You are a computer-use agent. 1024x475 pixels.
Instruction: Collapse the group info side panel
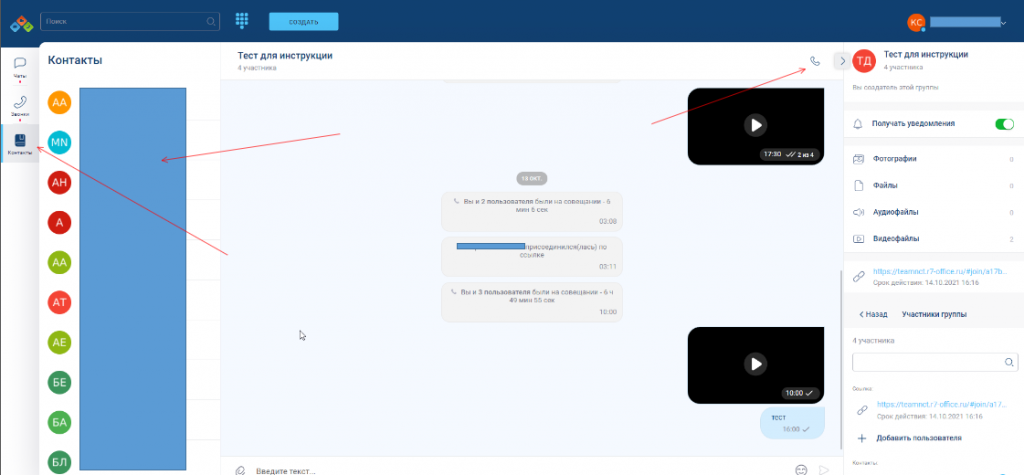click(x=842, y=61)
